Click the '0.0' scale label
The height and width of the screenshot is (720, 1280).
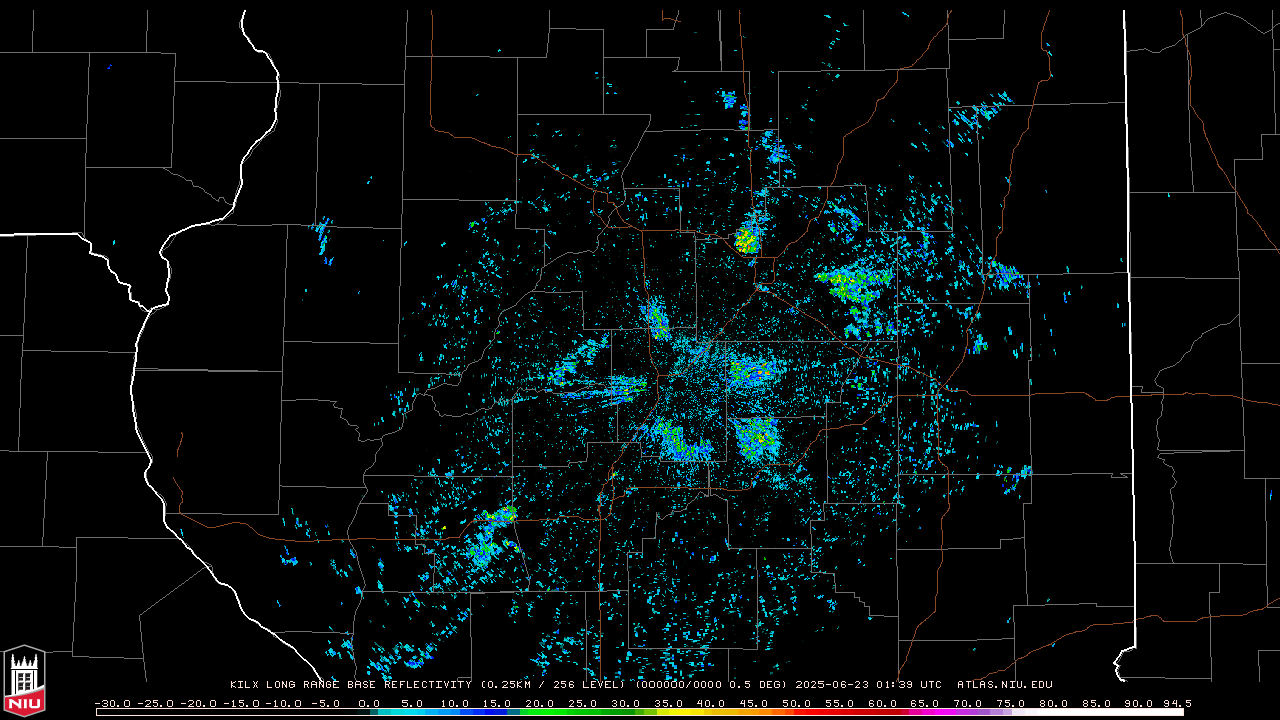click(369, 704)
